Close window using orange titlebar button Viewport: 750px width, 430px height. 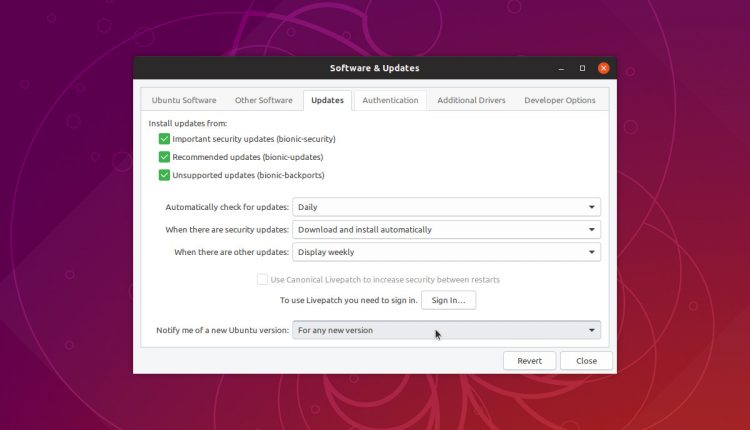(x=603, y=68)
